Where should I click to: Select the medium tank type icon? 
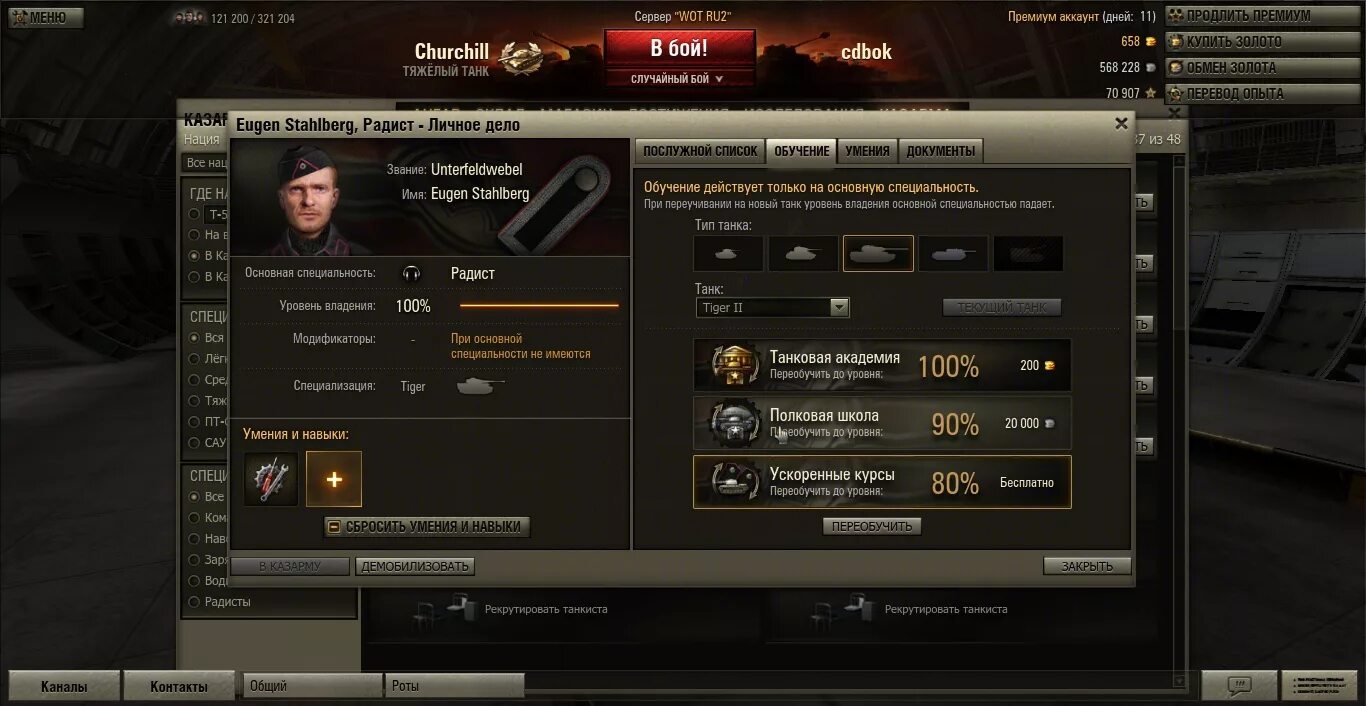pyautogui.click(x=803, y=254)
